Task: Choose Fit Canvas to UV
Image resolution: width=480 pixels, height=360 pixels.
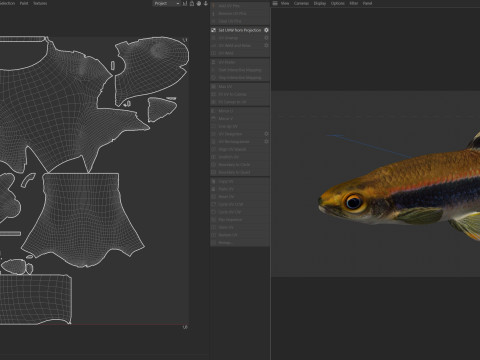Action: pyautogui.click(x=240, y=102)
